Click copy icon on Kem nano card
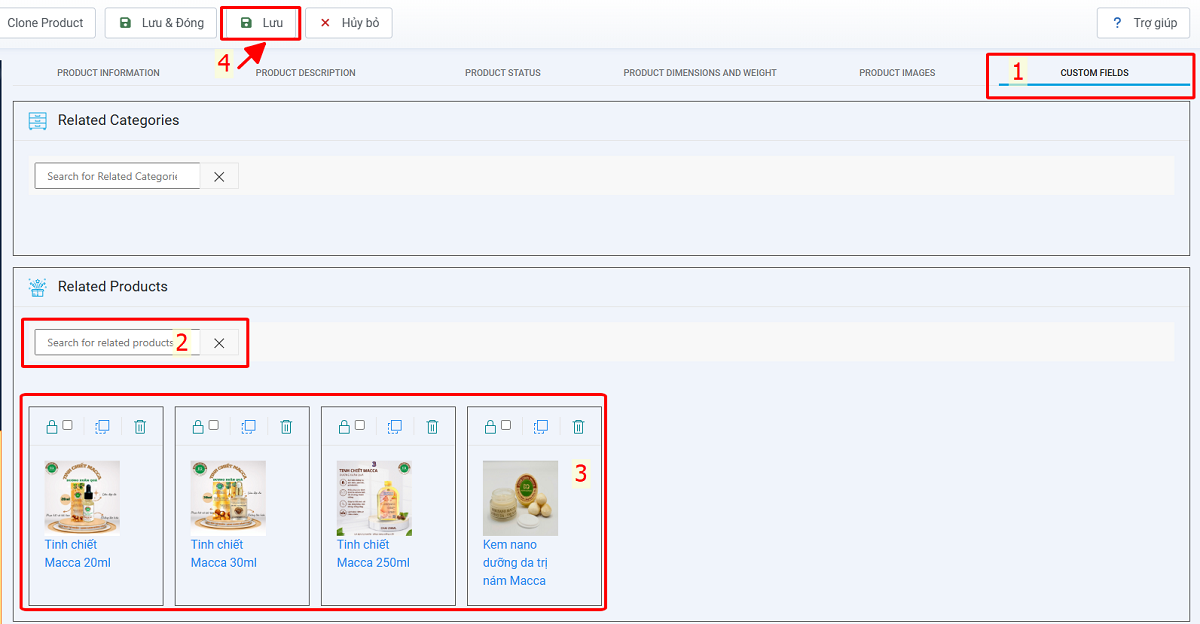Viewport: 1200px width, 624px height. (540, 427)
